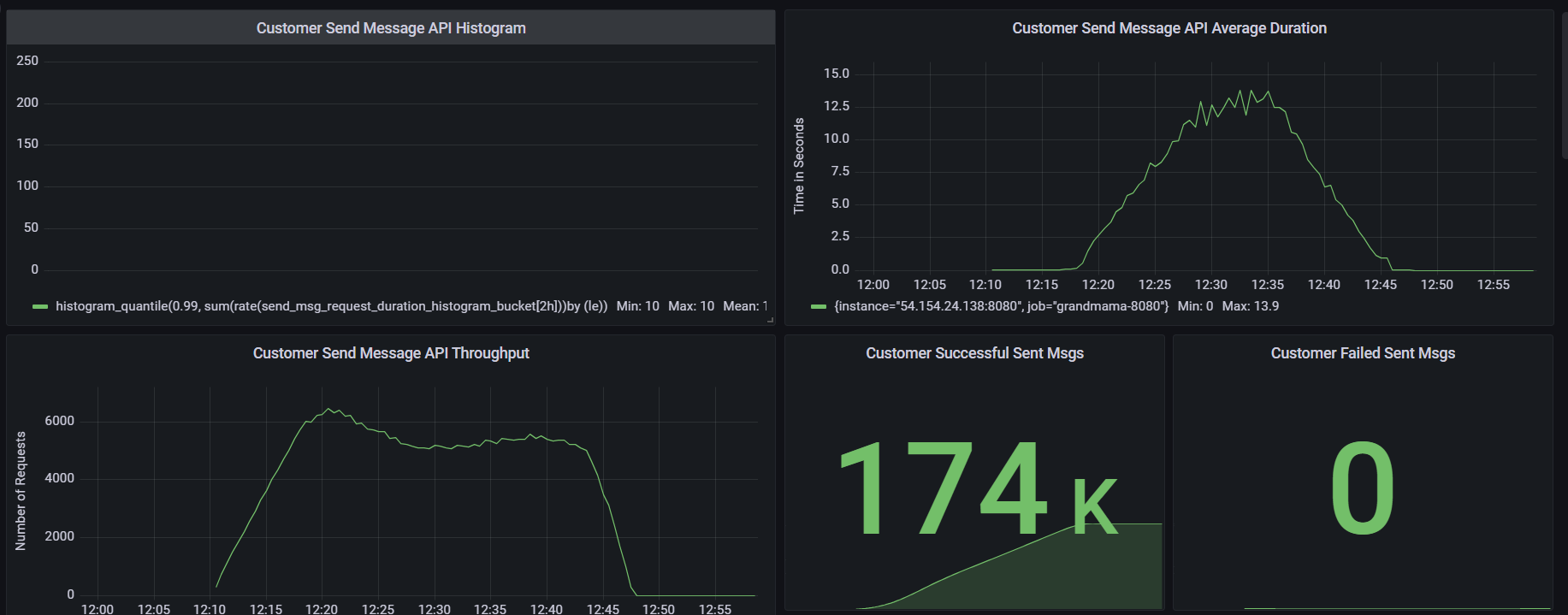
Task: Toggle the grandmama-8080 instance series in the legend
Action: (1001, 306)
